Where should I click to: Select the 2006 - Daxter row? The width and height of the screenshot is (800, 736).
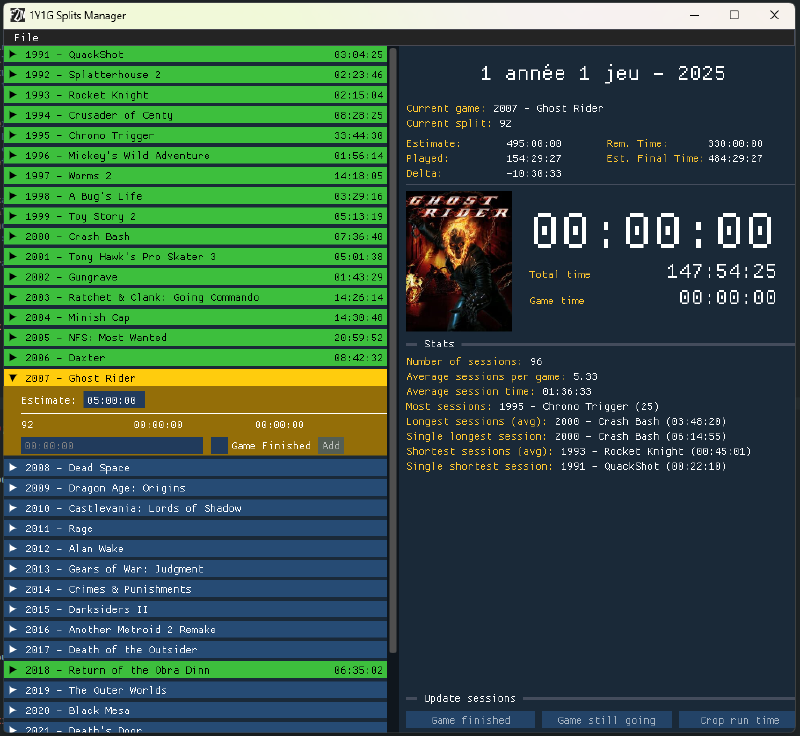[195, 358]
